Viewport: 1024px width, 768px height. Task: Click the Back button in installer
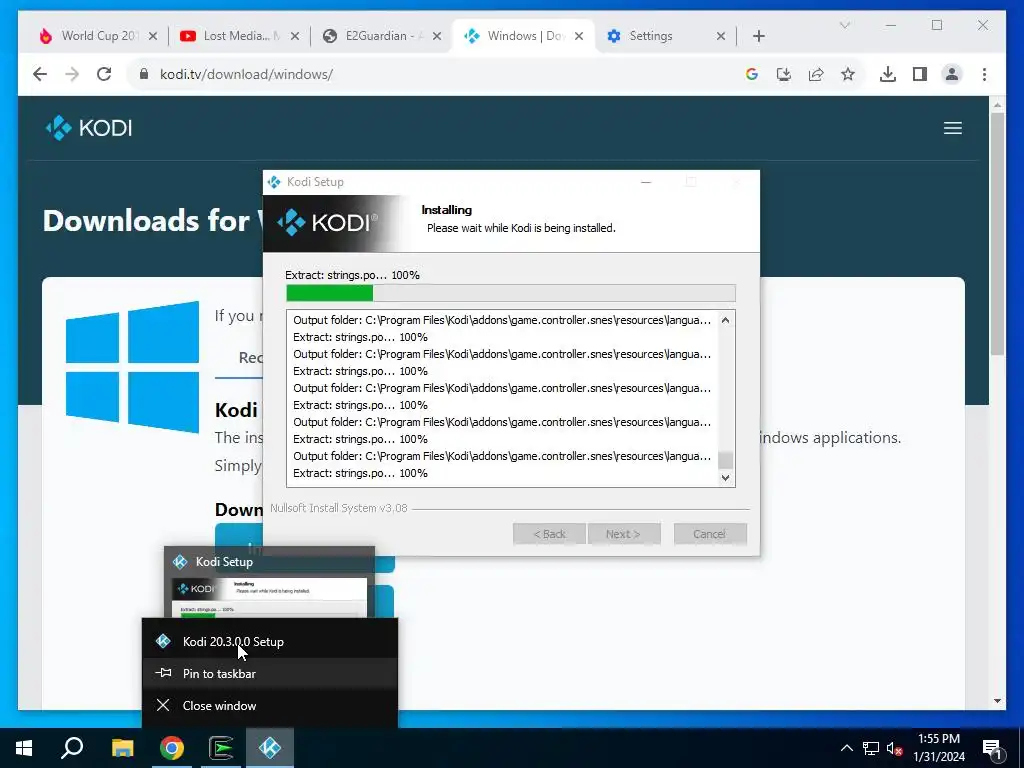click(x=549, y=534)
